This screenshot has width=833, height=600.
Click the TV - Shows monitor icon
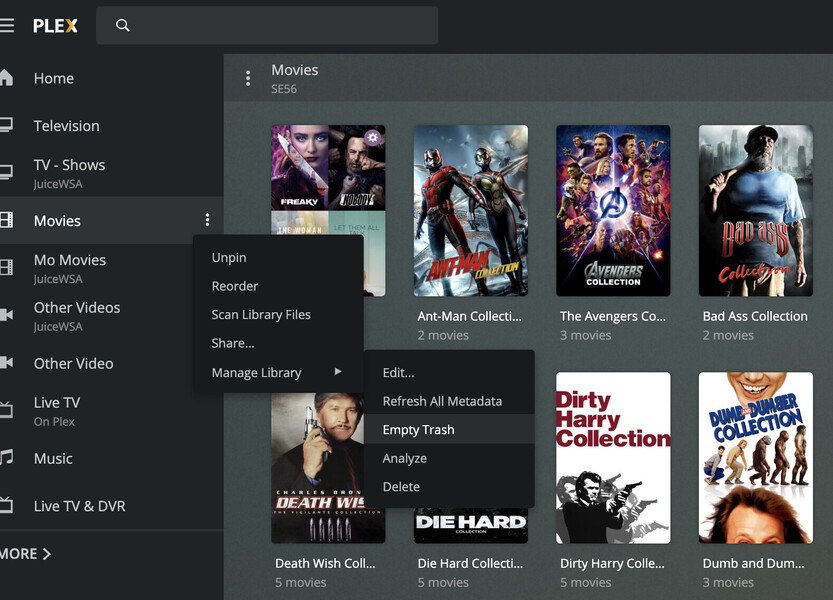click(6, 173)
